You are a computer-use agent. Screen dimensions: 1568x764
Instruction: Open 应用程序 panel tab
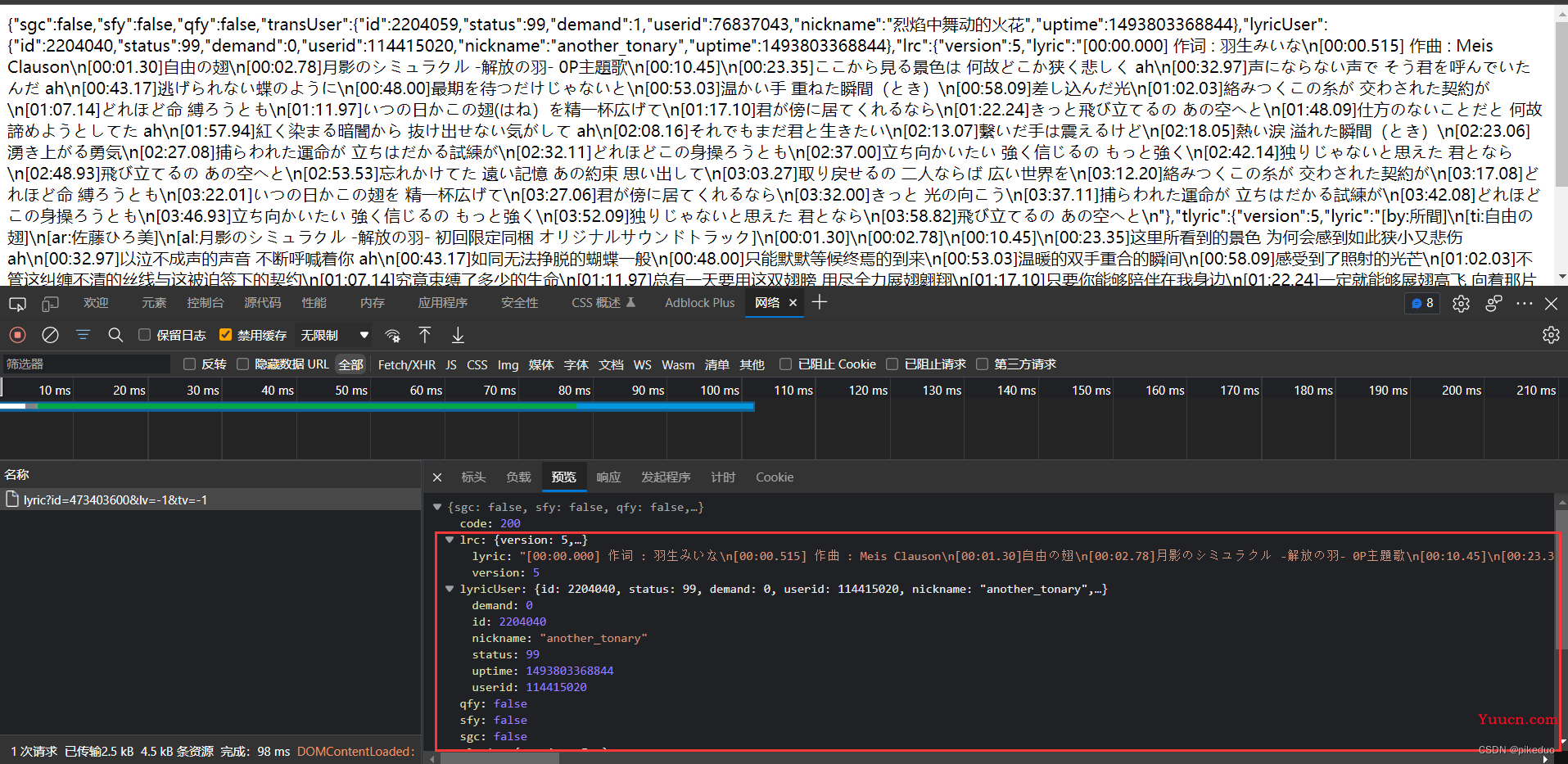point(443,303)
